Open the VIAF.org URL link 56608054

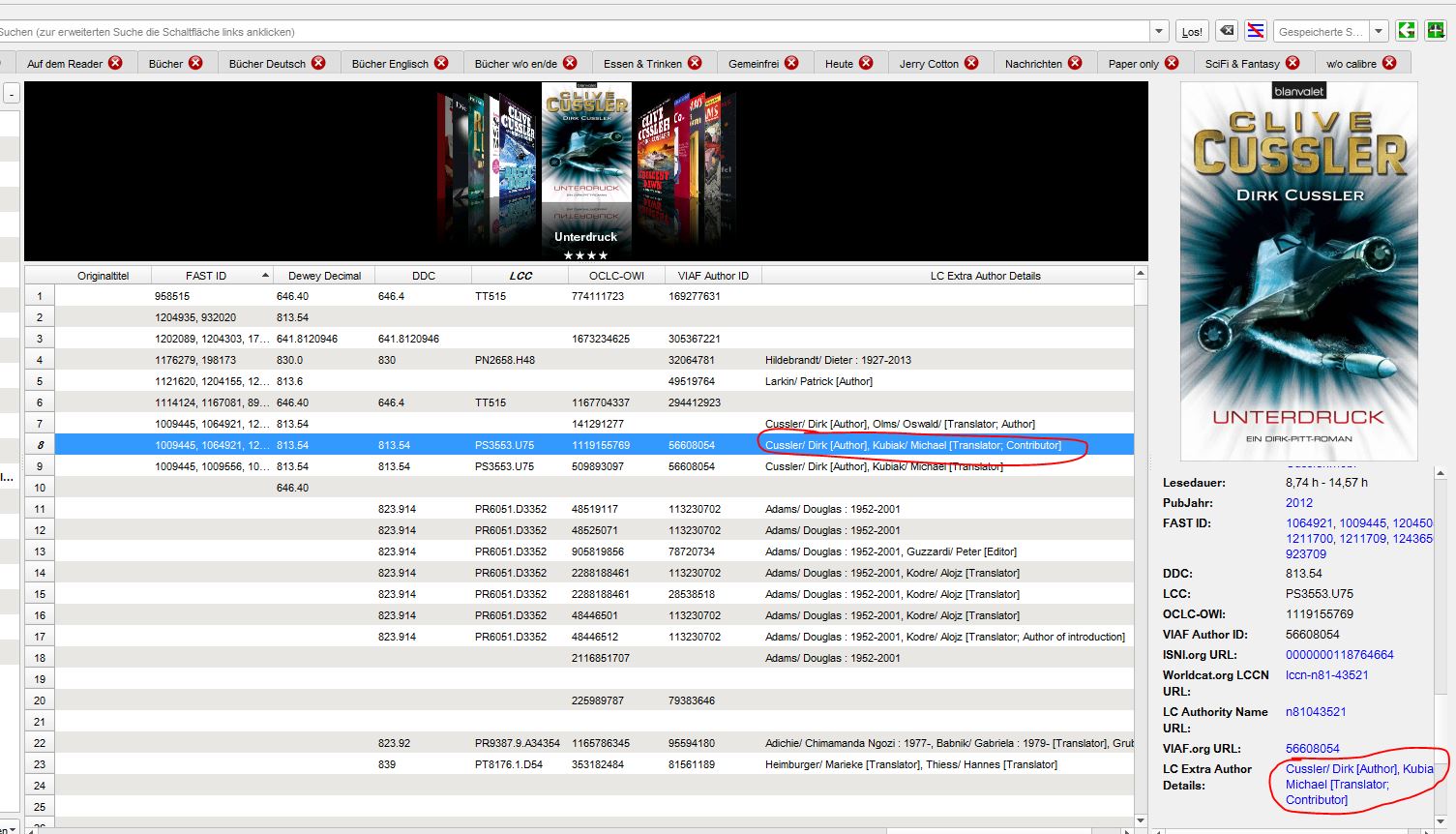1313,749
